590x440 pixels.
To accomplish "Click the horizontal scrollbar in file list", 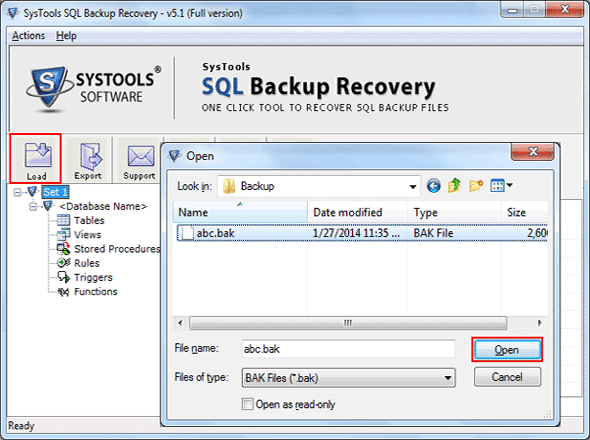I will (348, 323).
